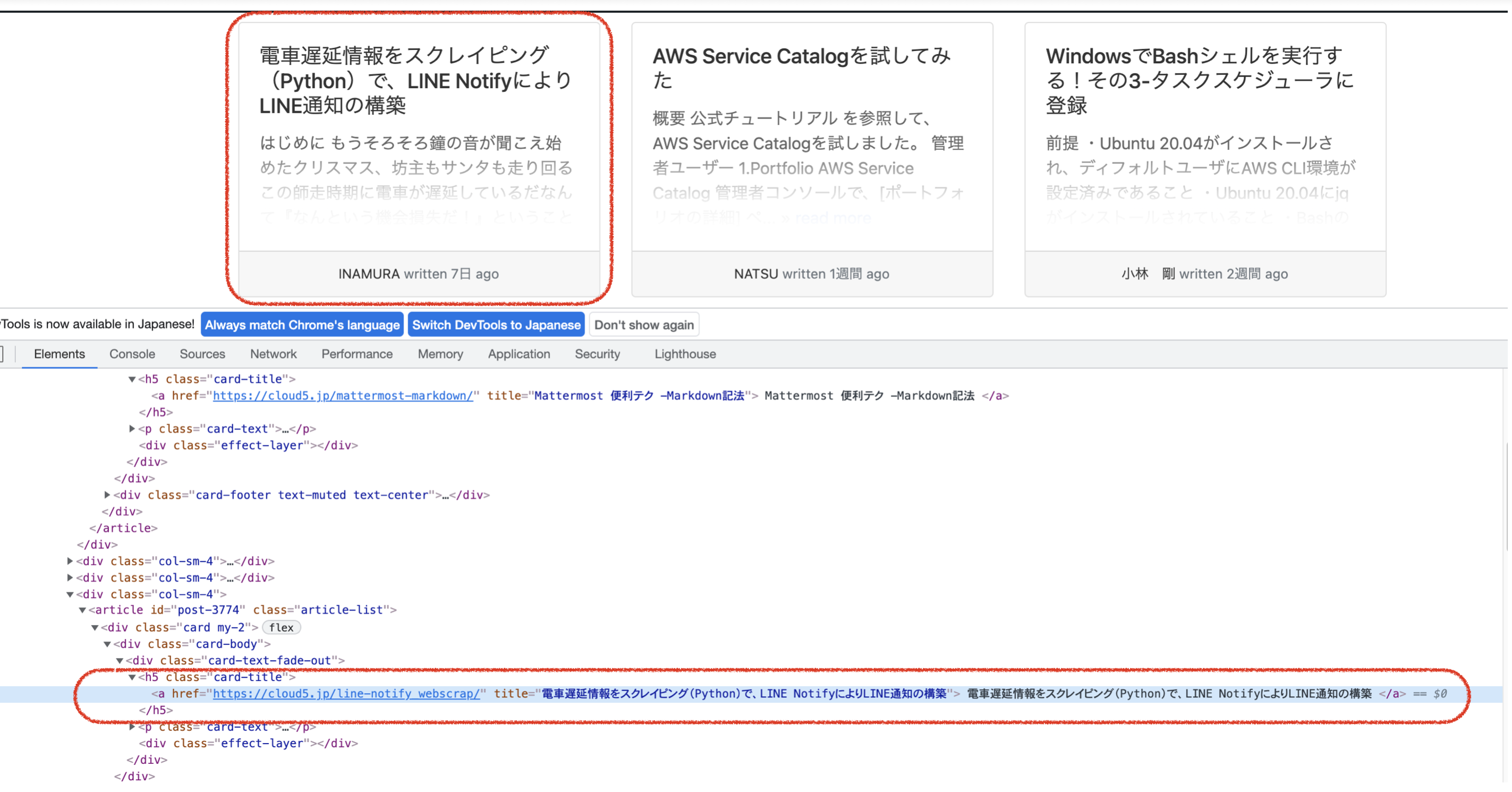Viewport: 1512px width, 792px height.
Task: Open the Memory panel
Action: pos(440,353)
